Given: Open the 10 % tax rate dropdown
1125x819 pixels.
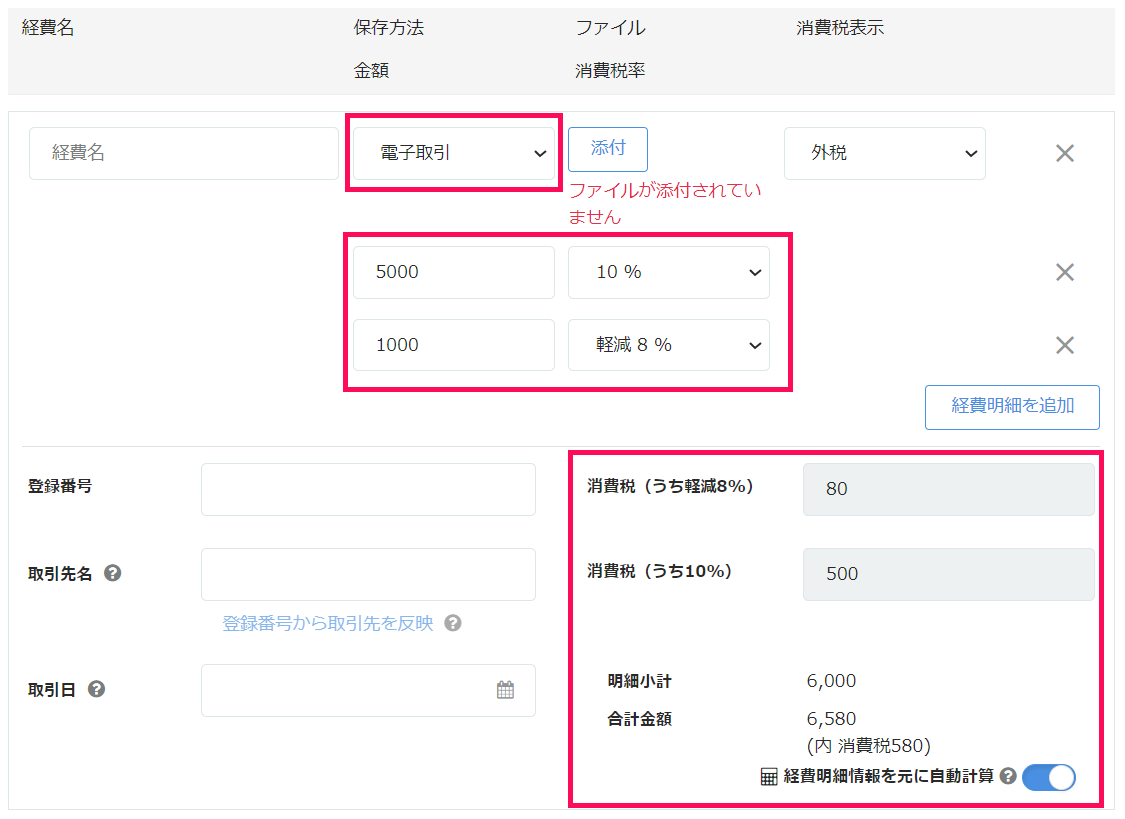Looking at the screenshot, I should (669, 273).
